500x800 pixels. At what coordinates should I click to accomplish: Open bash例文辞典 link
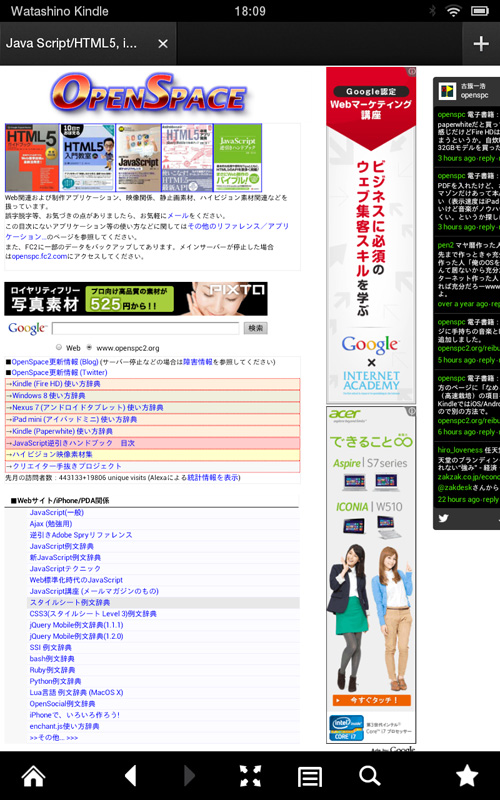52,659
